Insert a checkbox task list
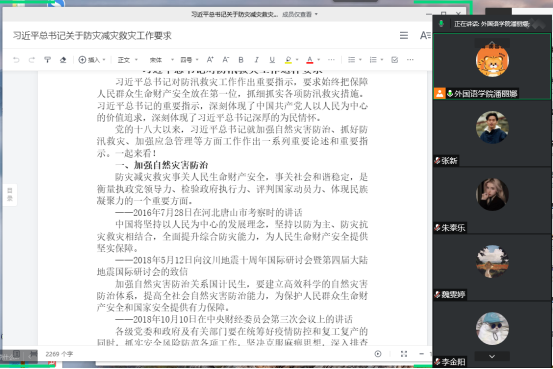Screen dimensions: 553x369 [395, 60]
